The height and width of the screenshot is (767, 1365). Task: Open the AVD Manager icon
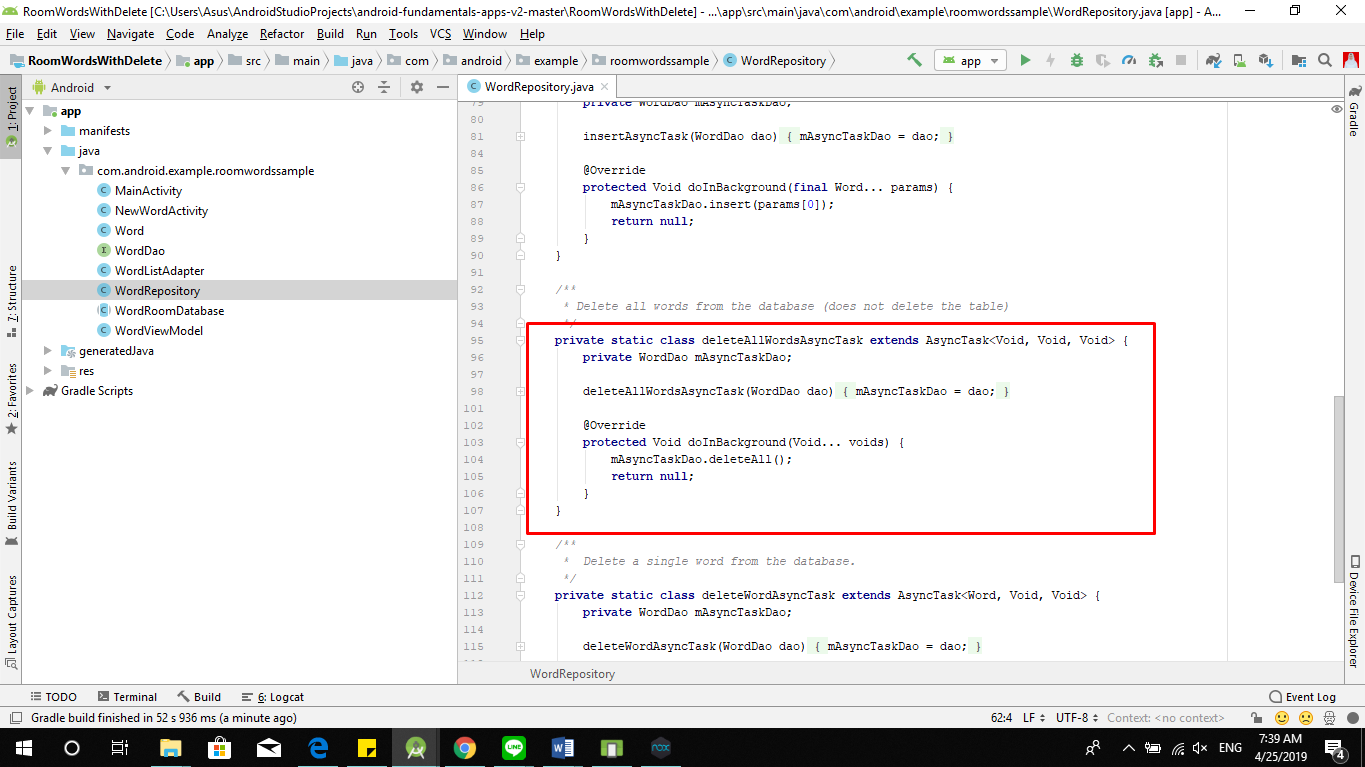(1240, 60)
